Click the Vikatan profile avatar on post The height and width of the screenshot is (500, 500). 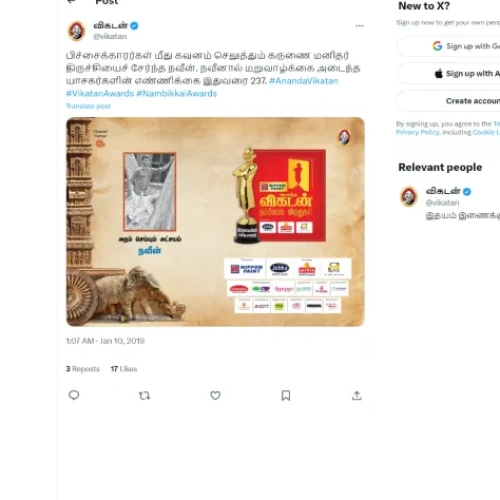point(77,31)
